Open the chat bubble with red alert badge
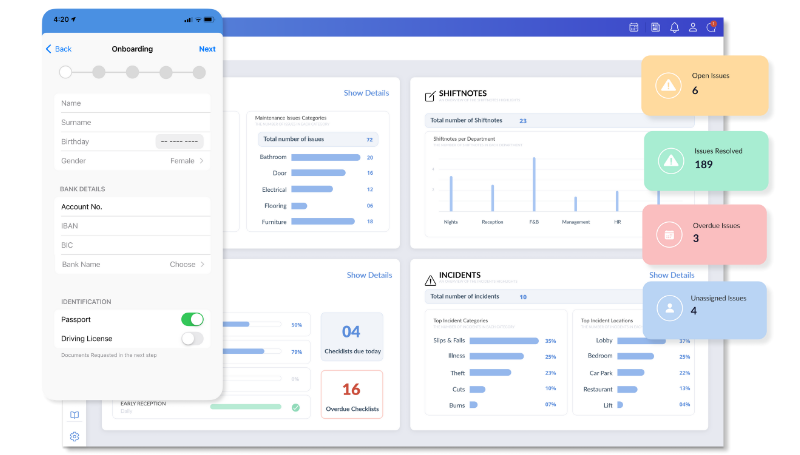 click(x=711, y=27)
